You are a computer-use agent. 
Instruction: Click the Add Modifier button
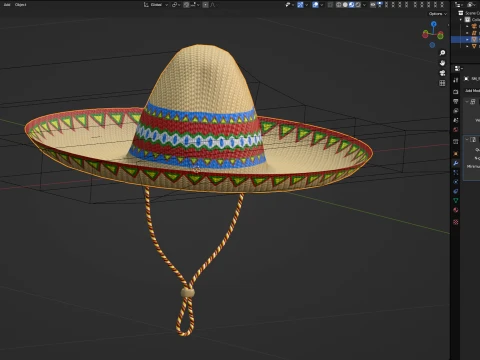coord(472,91)
